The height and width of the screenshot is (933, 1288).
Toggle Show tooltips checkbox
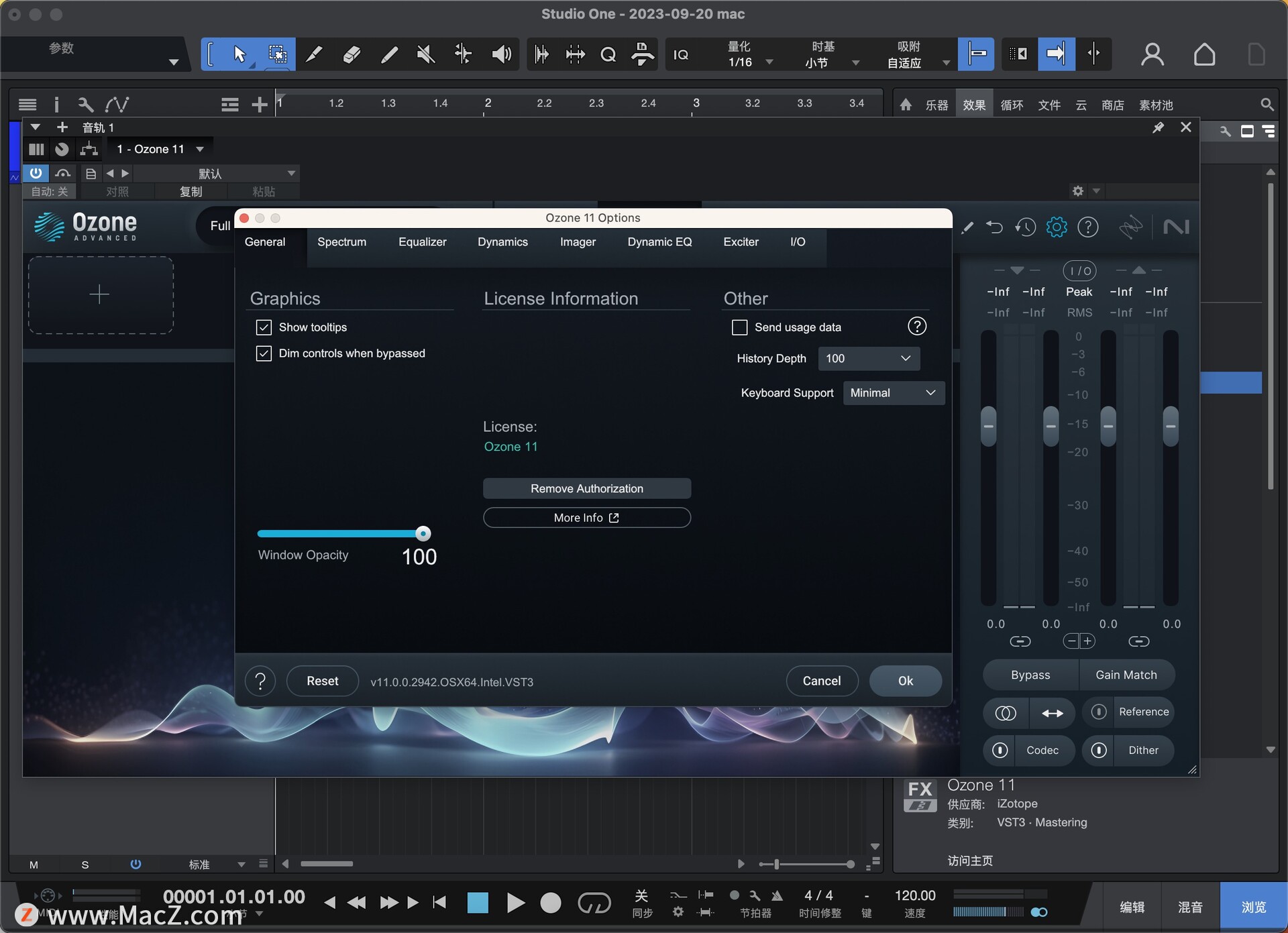coord(264,327)
